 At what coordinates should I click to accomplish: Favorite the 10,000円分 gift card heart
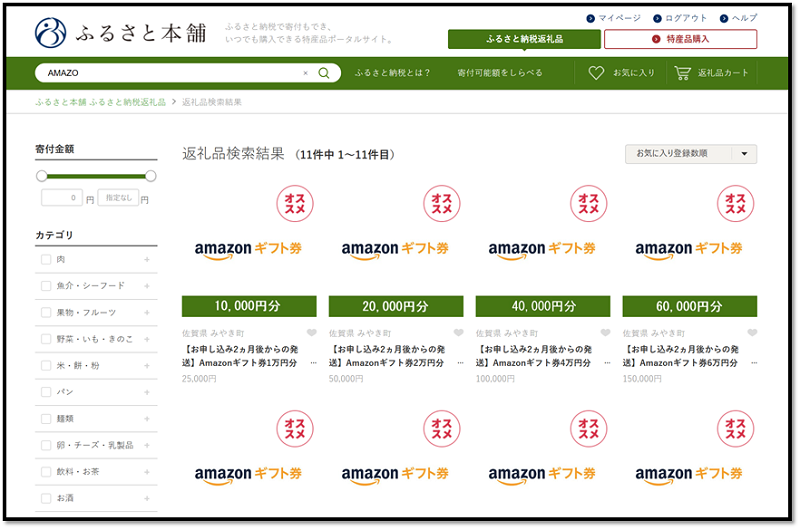click(311, 333)
